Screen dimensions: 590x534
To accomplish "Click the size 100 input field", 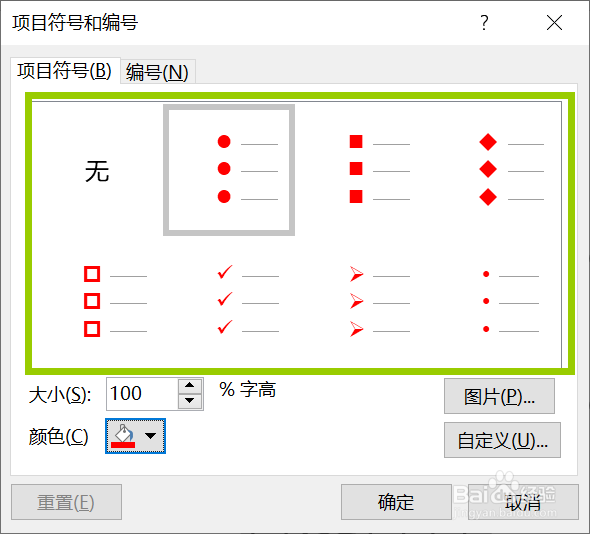I will 142,394.
